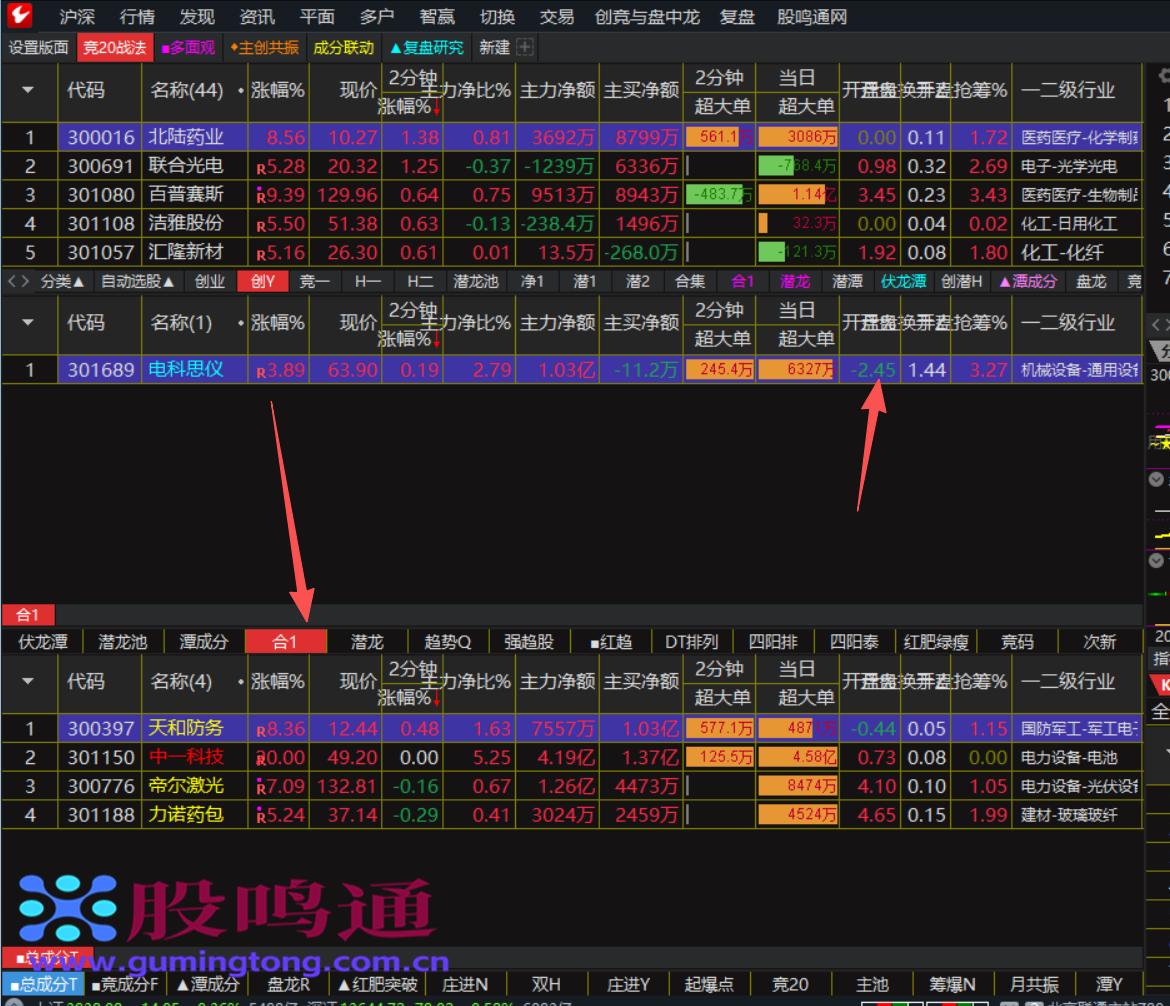Switch to the 主创共振 layout tab
1170x1006 pixels.
265,48
